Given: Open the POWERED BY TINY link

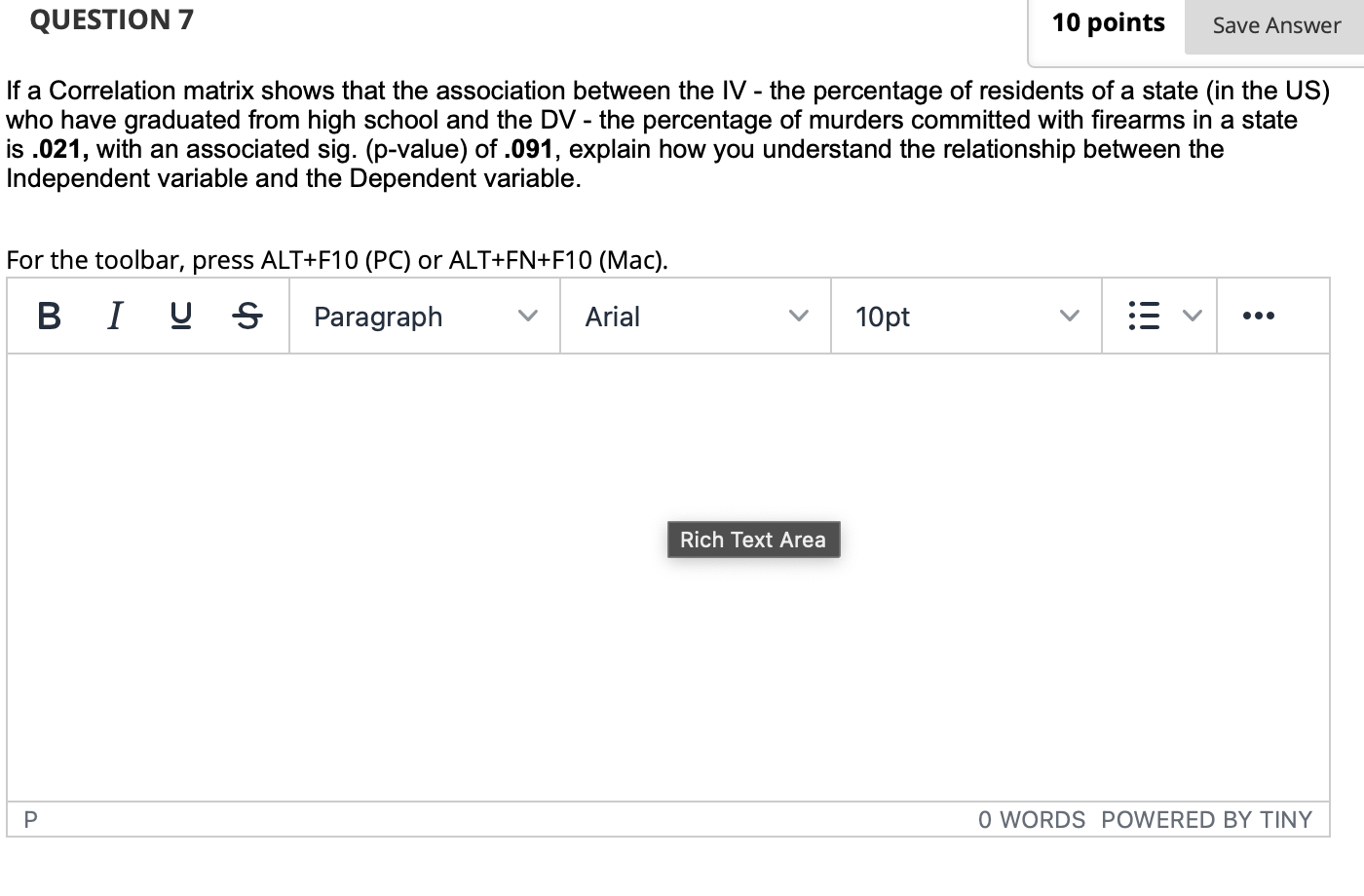Looking at the screenshot, I should click(1205, 820).
